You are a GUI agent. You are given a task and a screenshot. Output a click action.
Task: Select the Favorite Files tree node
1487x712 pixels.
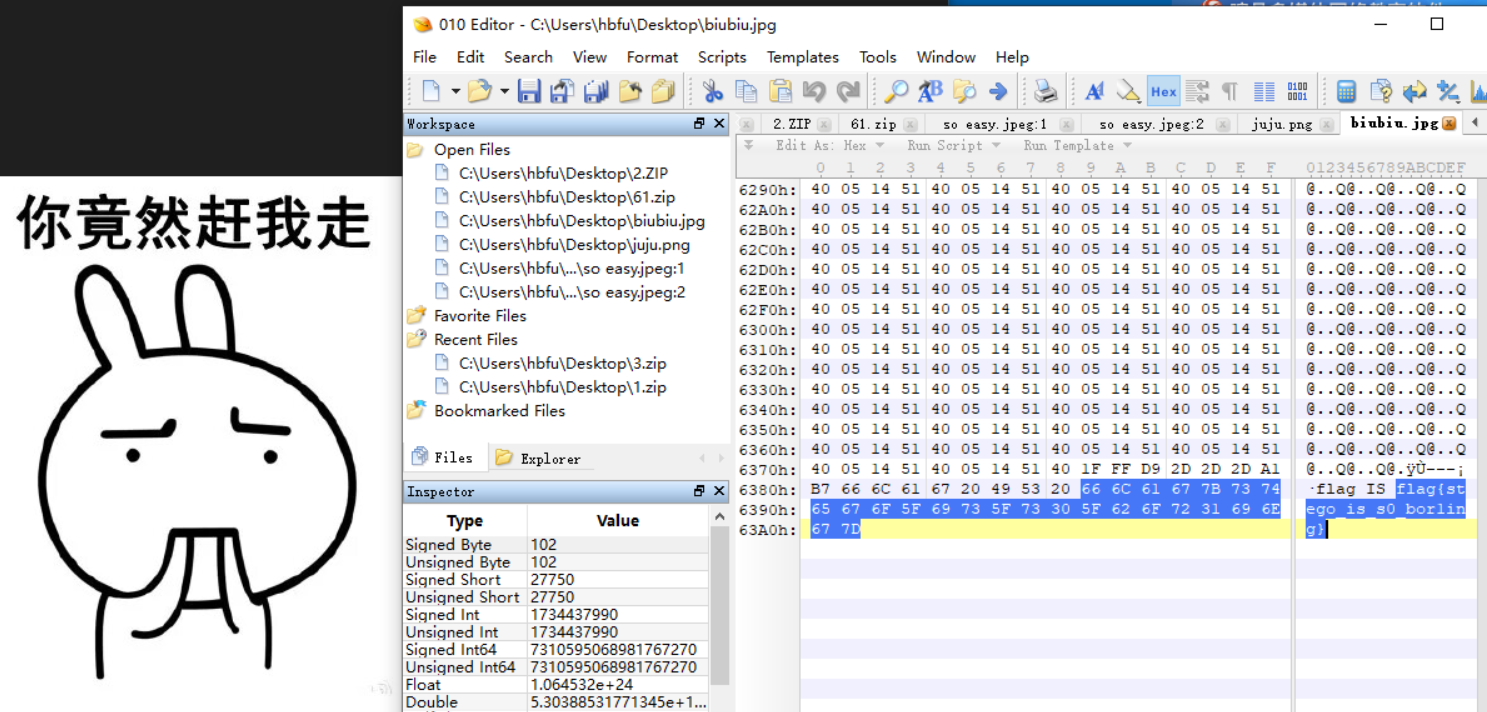[x=480, y=315]
